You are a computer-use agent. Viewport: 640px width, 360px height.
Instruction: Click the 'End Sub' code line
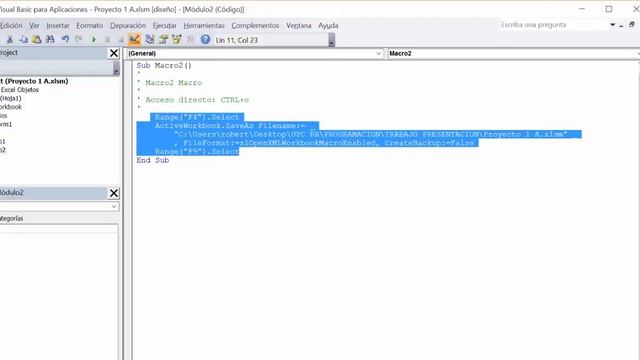[153, 160]
